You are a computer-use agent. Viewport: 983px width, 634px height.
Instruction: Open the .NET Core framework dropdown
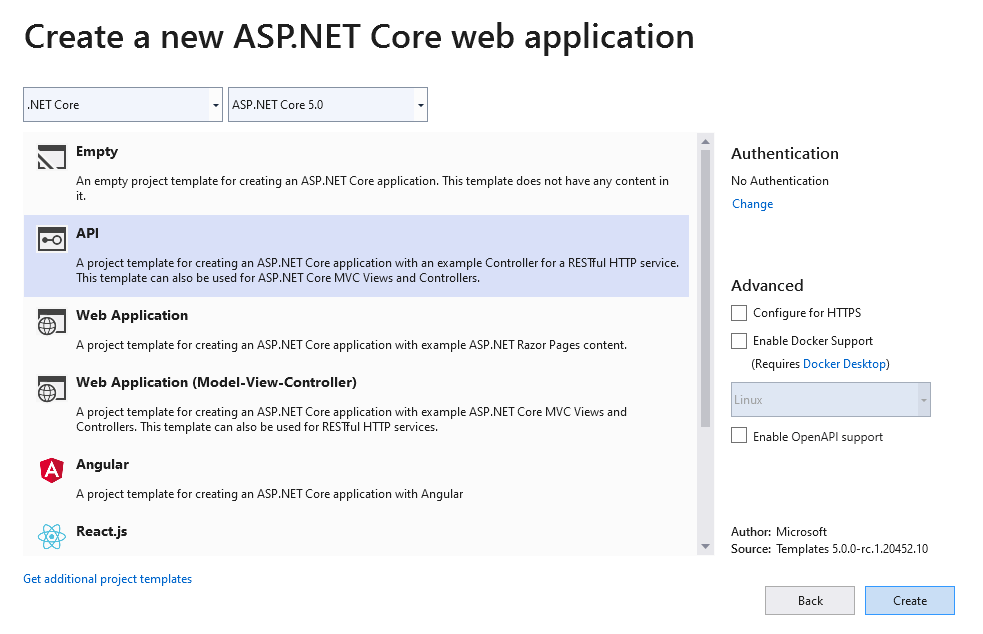[123, 105]
